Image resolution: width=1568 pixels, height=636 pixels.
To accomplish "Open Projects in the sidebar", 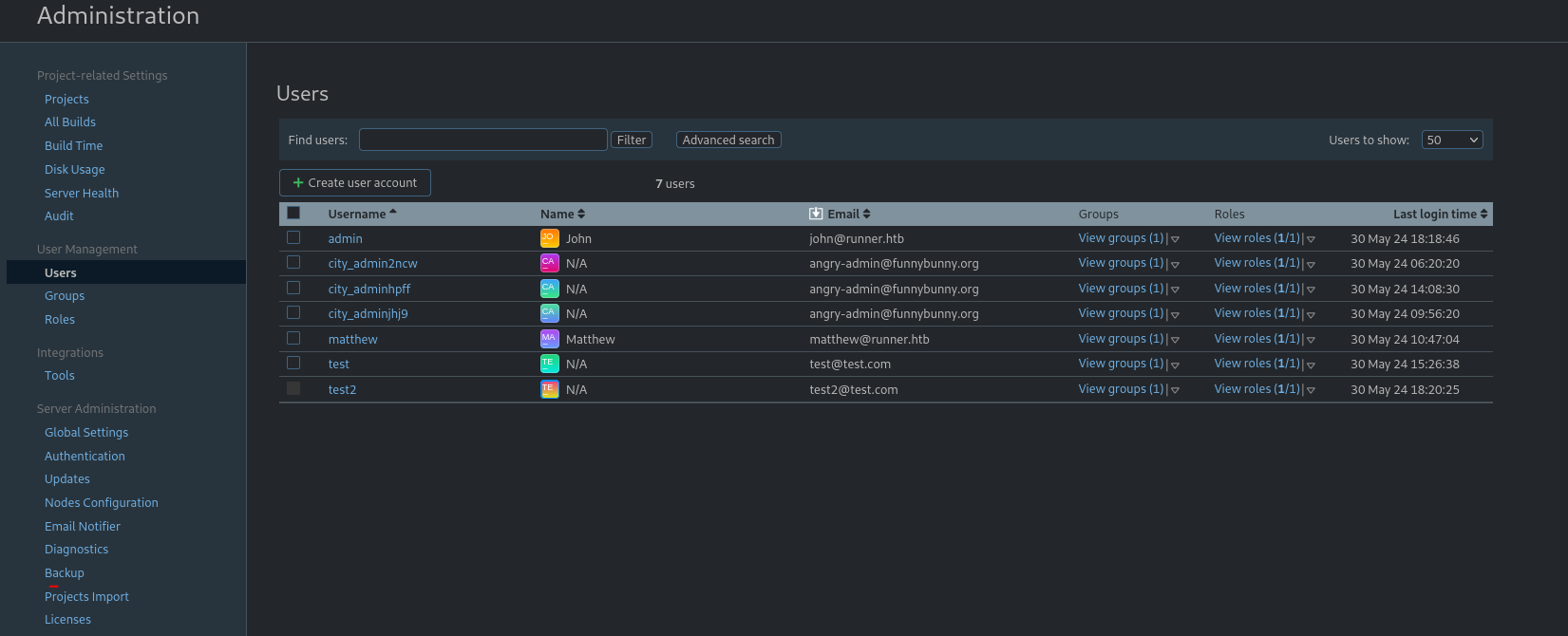I will pyautogui.click(x=66, y=99).
